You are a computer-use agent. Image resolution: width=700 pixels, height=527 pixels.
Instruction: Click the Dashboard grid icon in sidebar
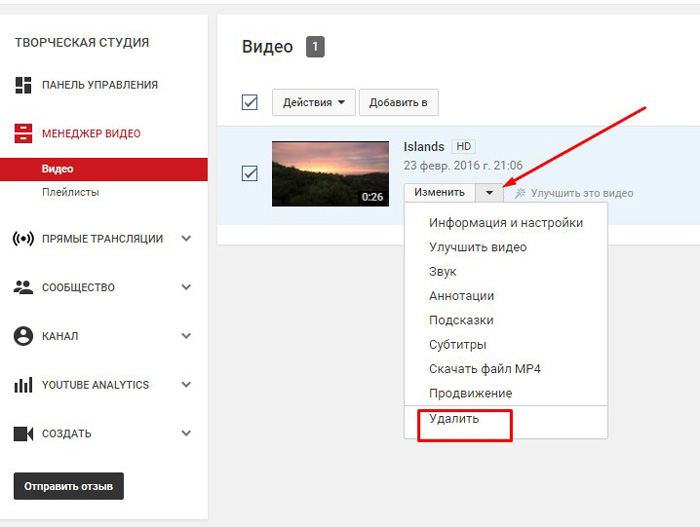(23, 85)
